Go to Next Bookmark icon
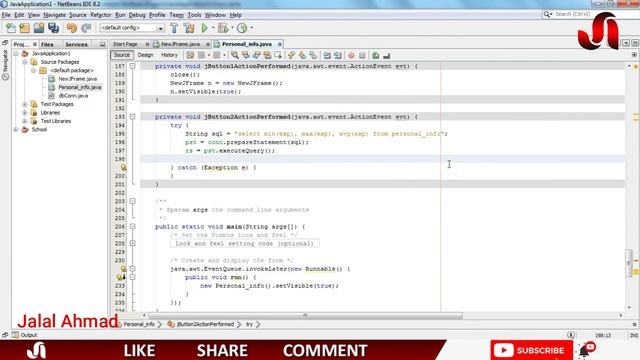This screenshot has height=360, width=640. point(302,55)
